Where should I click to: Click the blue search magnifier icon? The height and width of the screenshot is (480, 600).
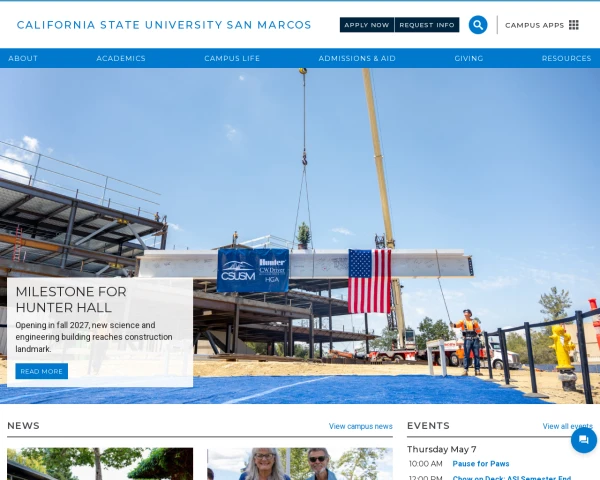click(478, 25)
